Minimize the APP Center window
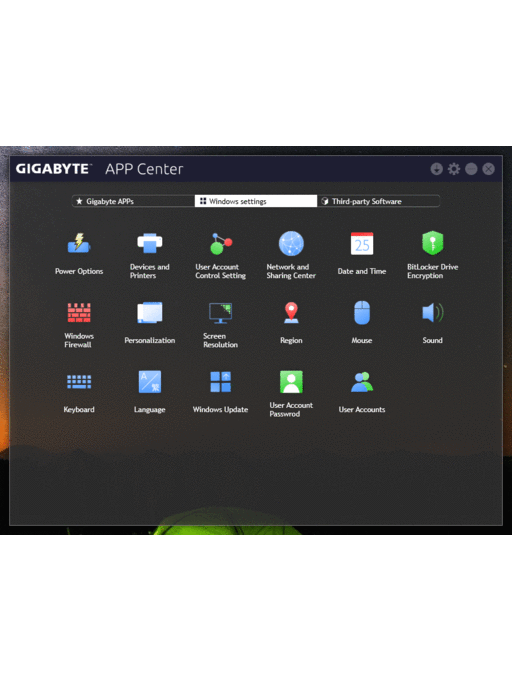This screenshot has width=512, height=680. pos(471,169)
